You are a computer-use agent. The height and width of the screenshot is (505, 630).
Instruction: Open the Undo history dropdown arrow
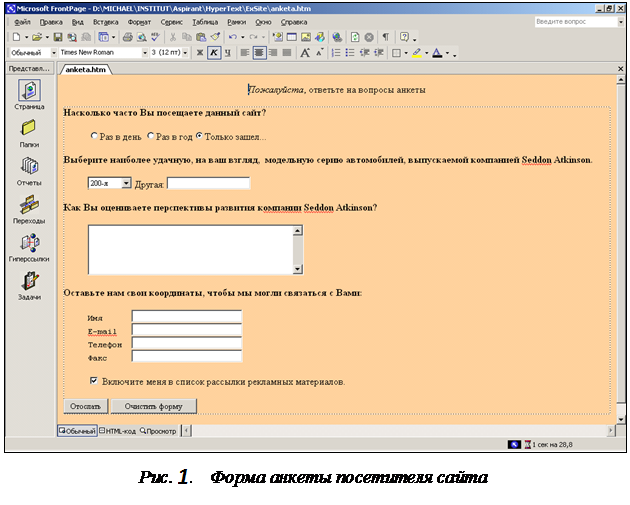243,37
